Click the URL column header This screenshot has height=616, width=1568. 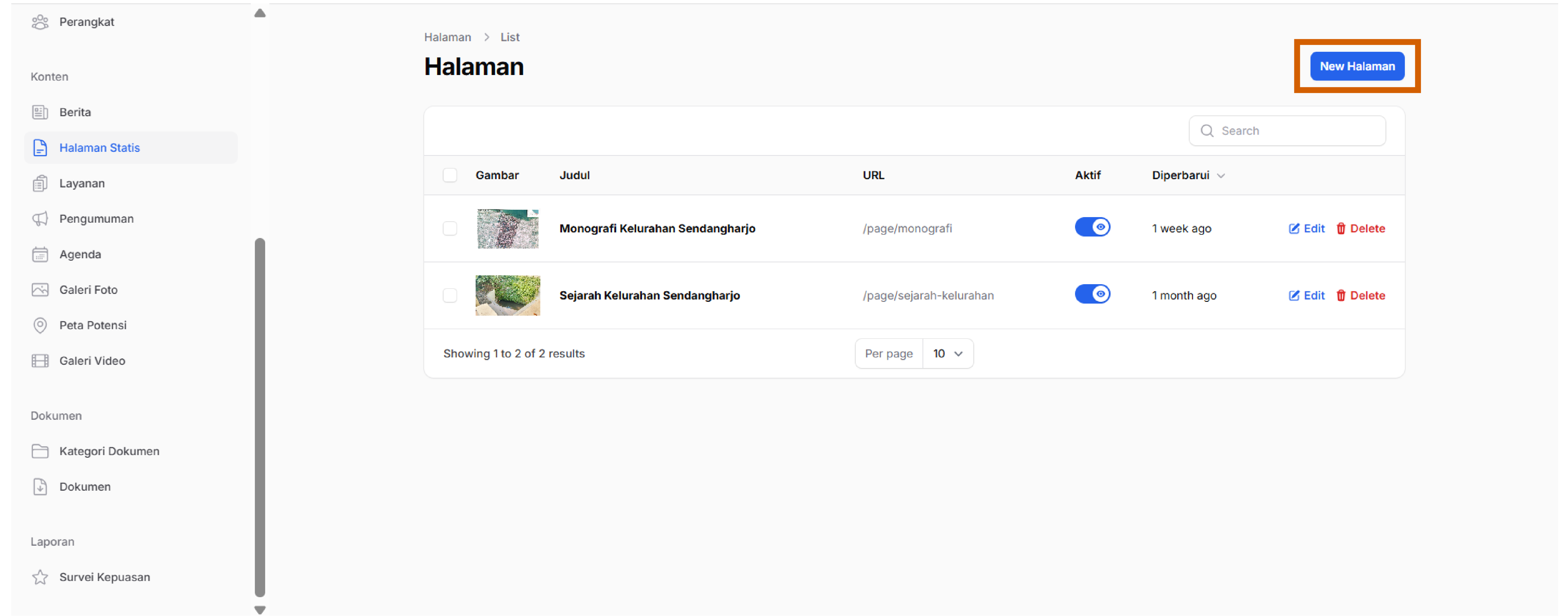(x=873, y=176)
